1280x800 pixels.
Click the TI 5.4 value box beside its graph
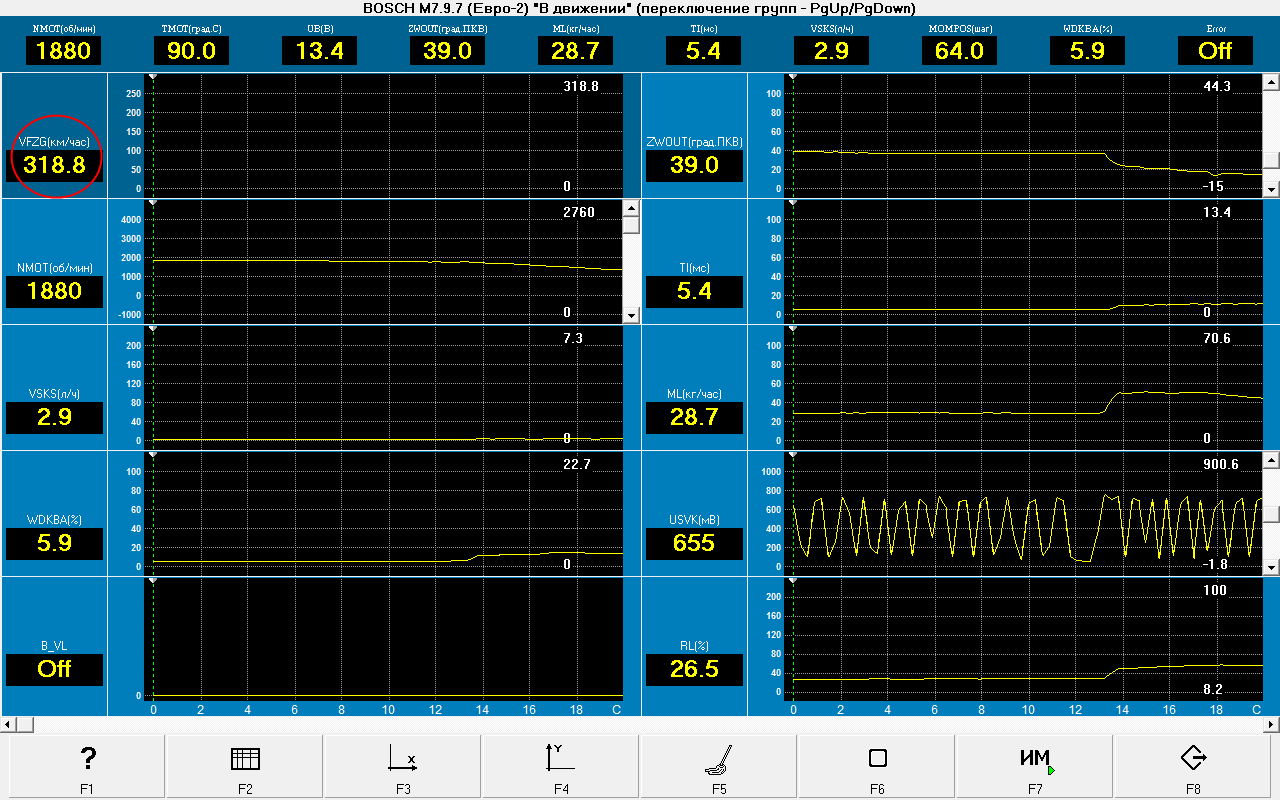694,292
